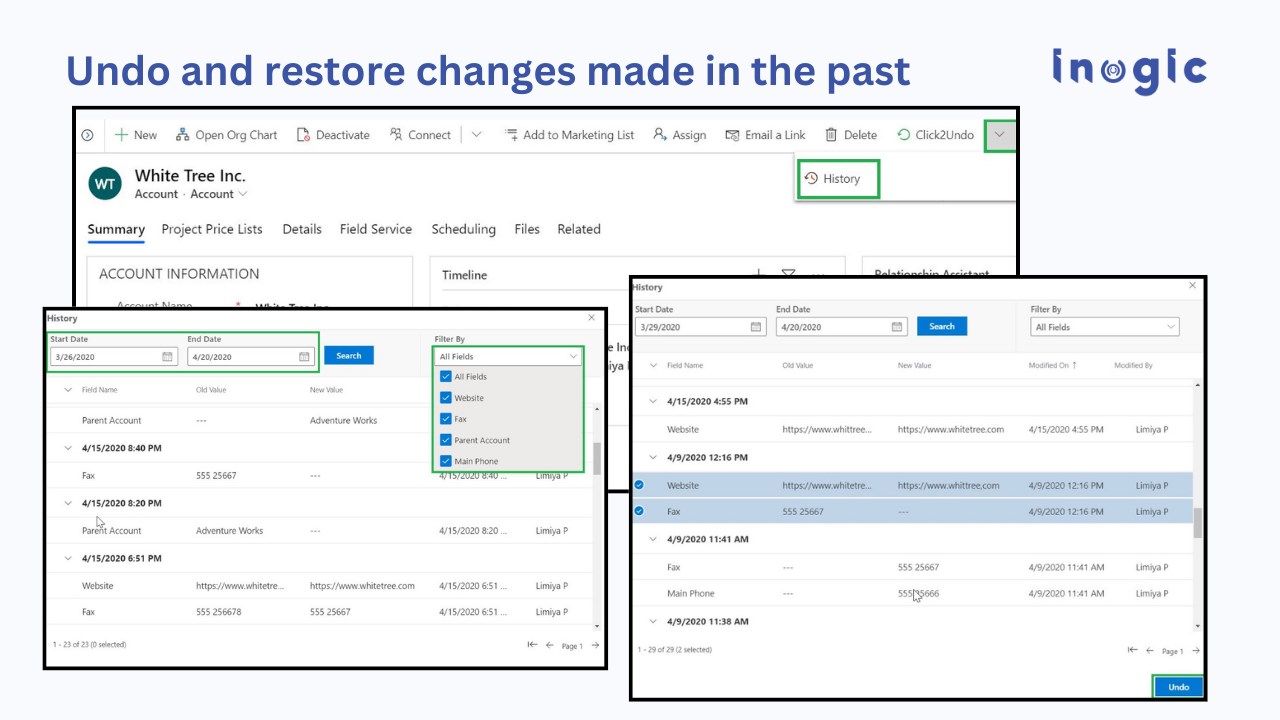The image size is (1280, 720).
Task: Collapse the 4/15/2020 8:40 PM group
Action: (x=69, y=448)
